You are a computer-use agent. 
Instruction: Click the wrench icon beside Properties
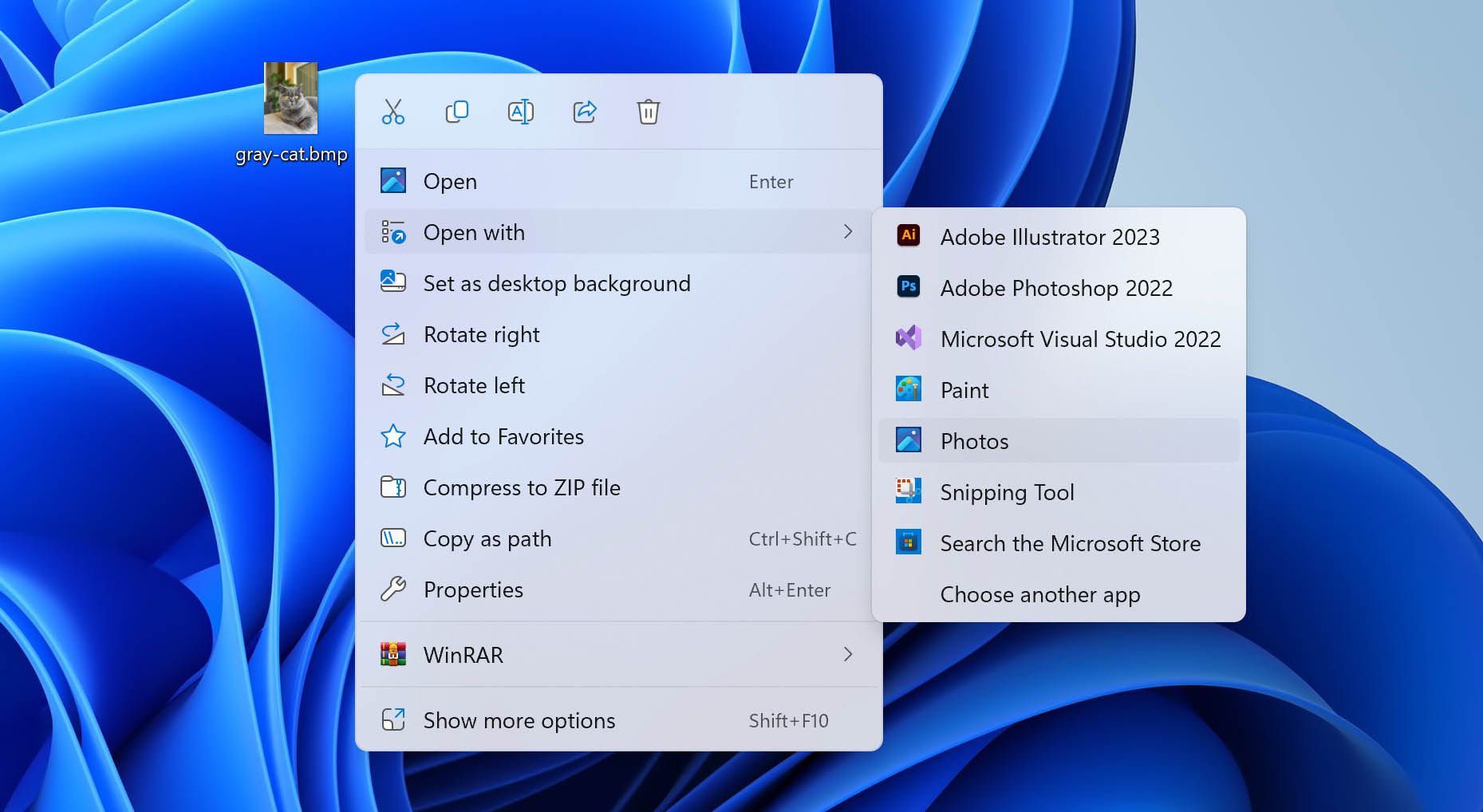(393, 589)
